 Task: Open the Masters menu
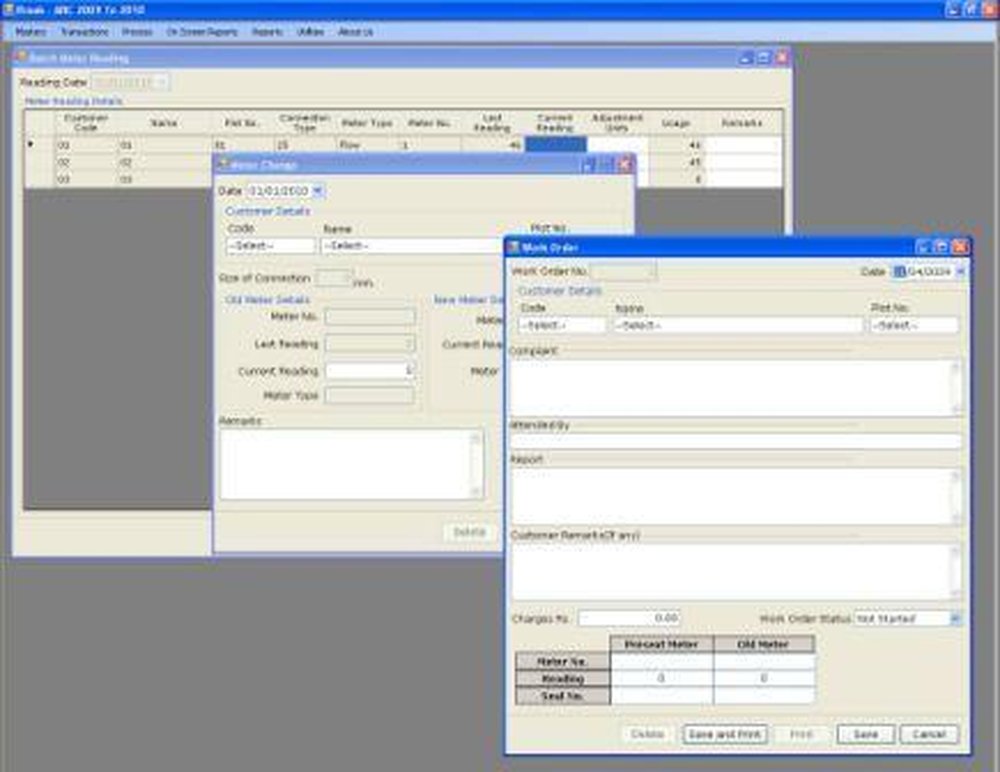click(x=31, y=32)
